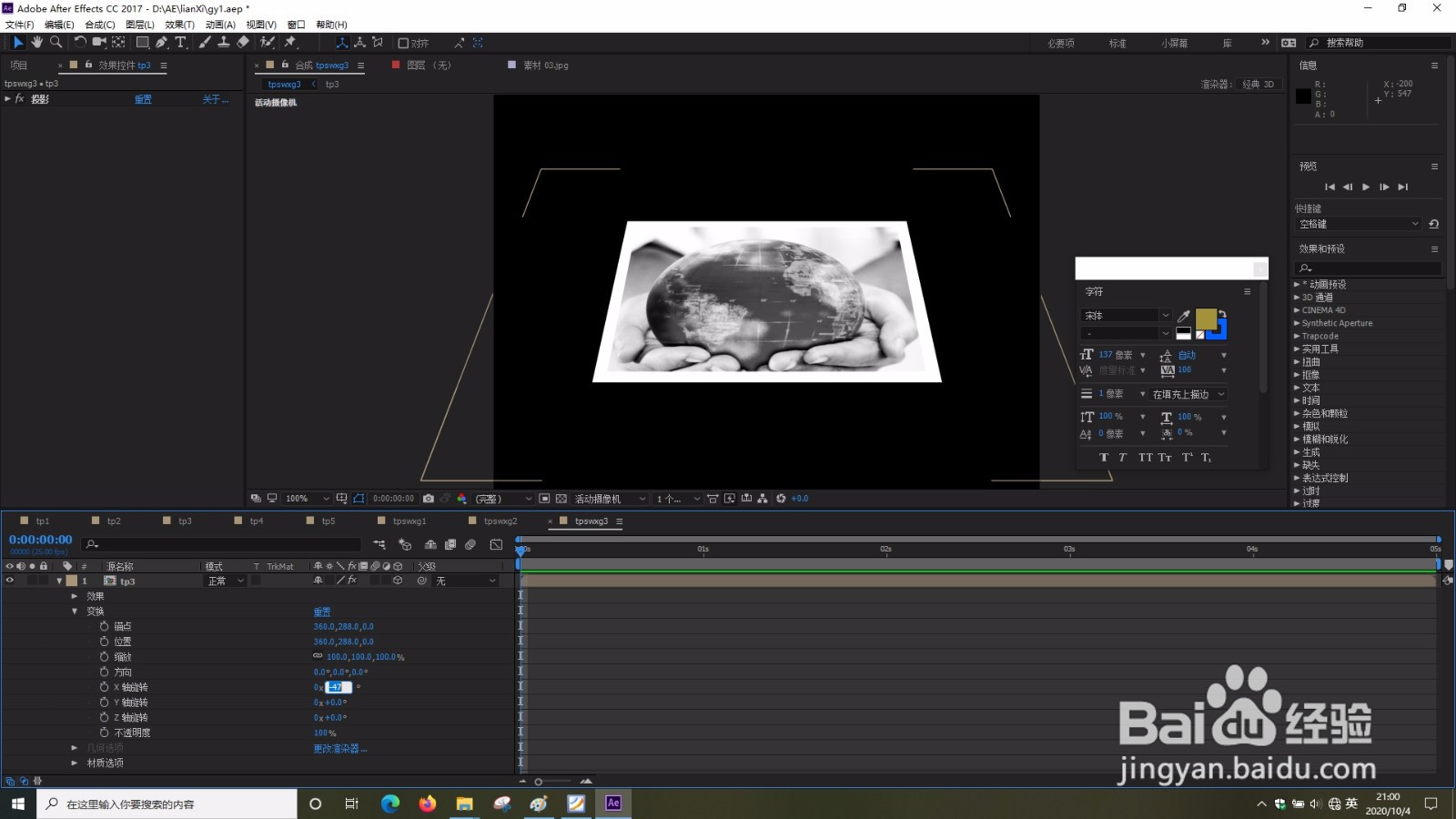Toggle stopwatch for 不透明度 opacity
This screenshot has width=1456, height=819.
pyautogui.click(x=104, y=733)
